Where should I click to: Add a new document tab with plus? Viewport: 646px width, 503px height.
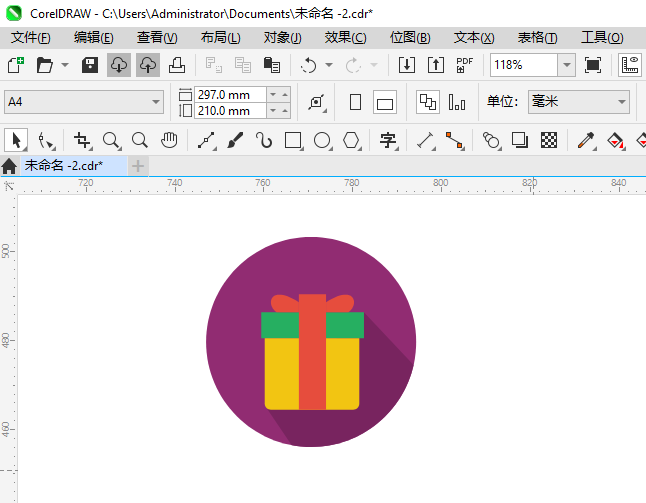point(138,166)
